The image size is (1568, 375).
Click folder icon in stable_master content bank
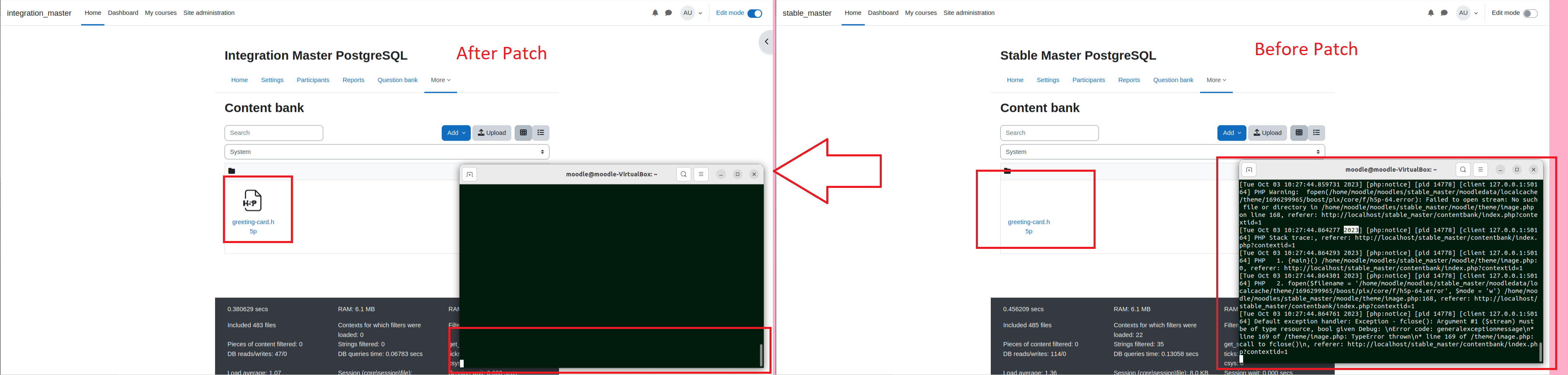[1007, 171]
